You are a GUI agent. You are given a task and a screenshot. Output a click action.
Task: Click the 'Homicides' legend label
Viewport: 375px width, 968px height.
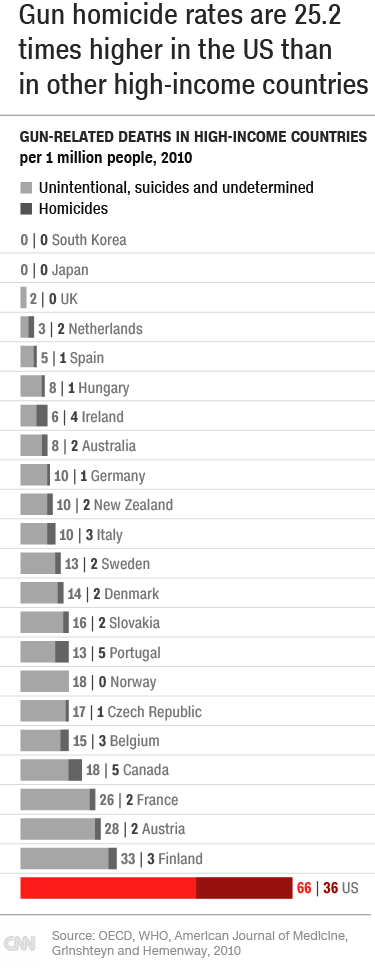[74, 209]
